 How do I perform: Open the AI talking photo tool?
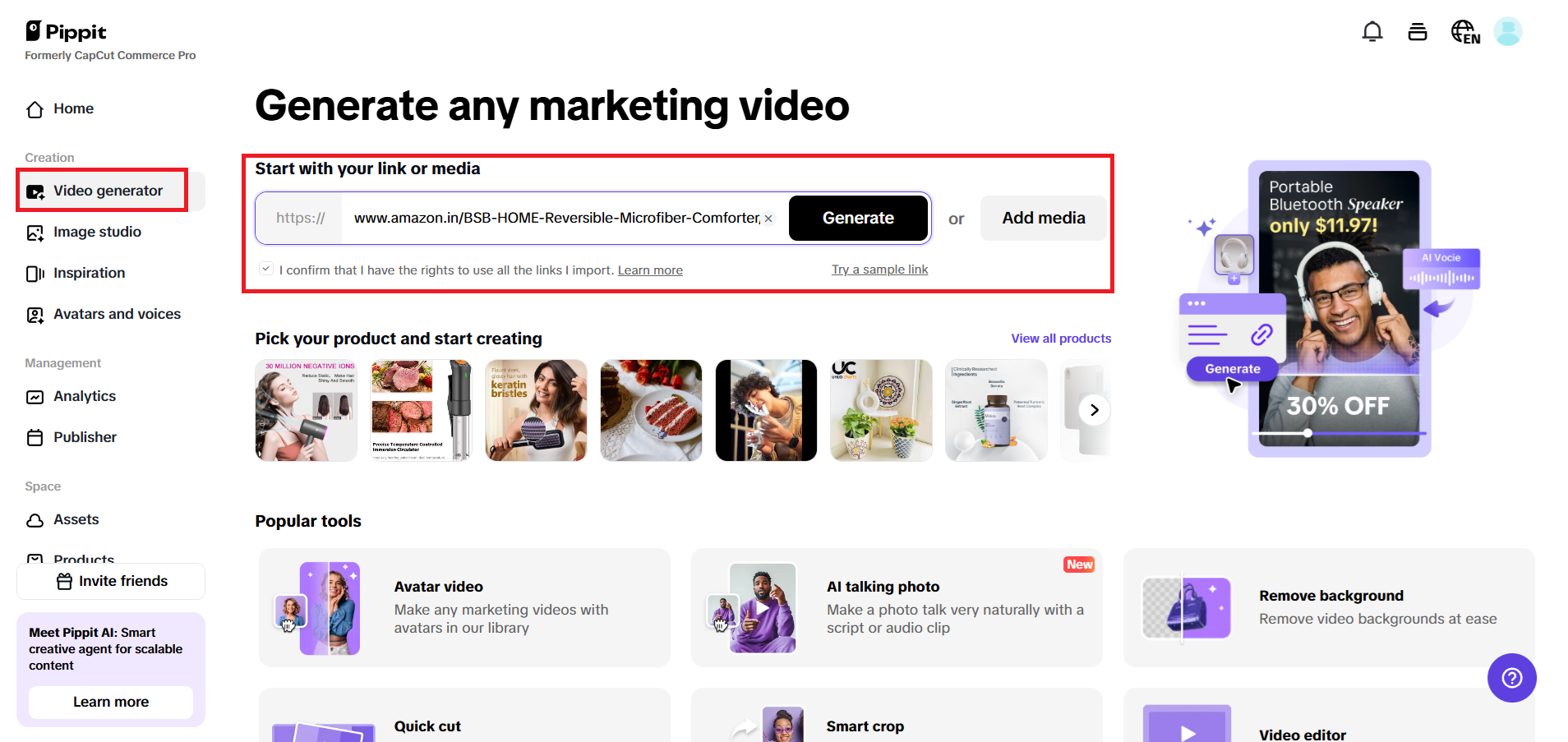pyautogui.click(x=897, y=608)
